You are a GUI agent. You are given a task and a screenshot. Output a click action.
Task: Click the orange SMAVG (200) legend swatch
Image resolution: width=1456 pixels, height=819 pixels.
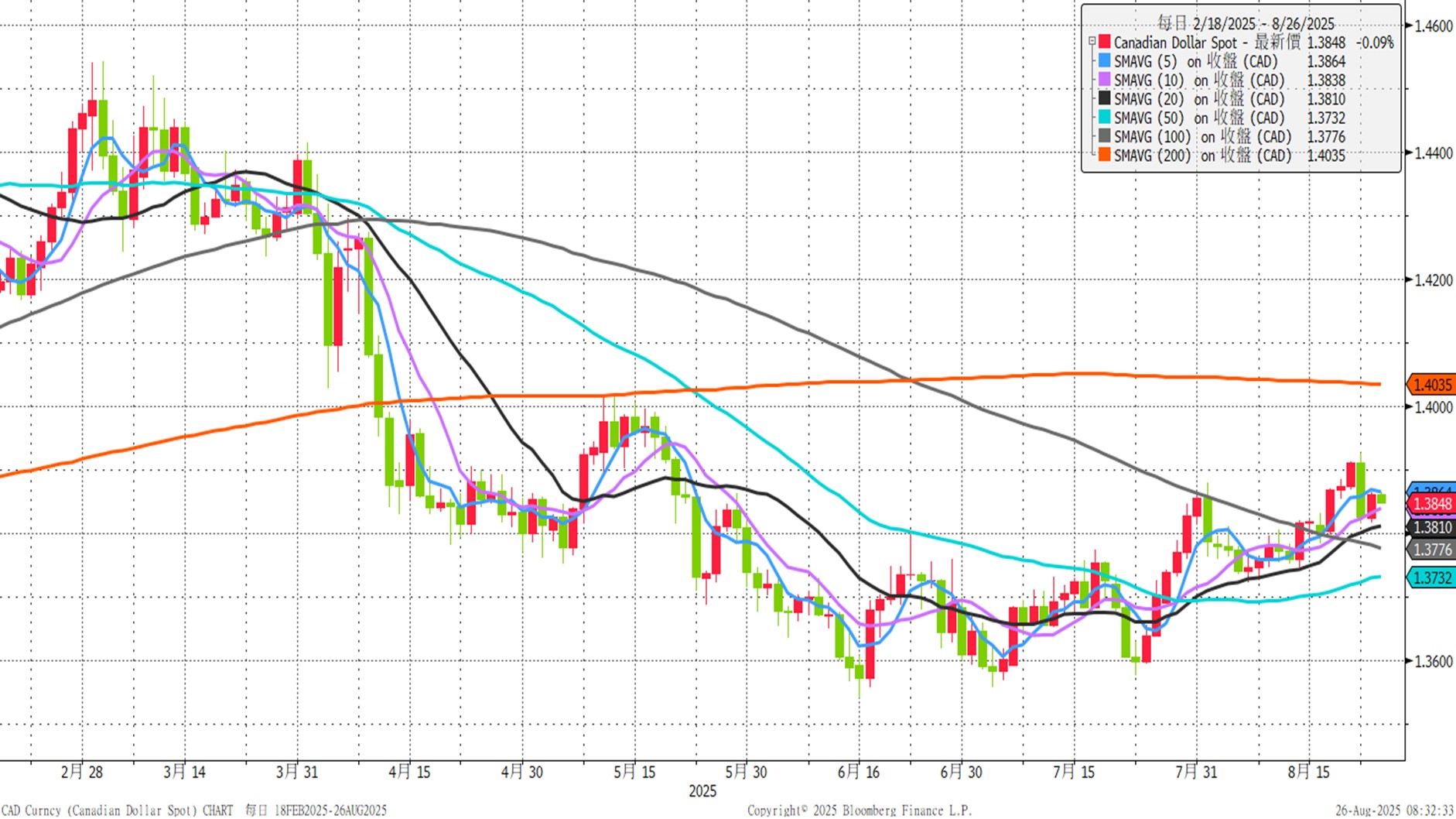(x=1104, y=155)
